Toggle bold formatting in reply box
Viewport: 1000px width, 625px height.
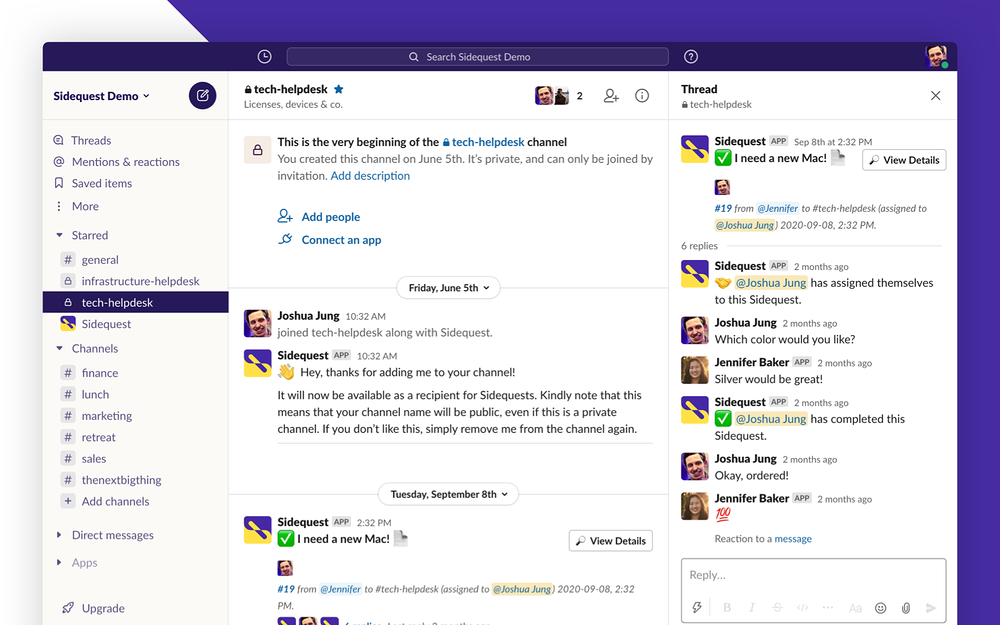coord(726,608)
